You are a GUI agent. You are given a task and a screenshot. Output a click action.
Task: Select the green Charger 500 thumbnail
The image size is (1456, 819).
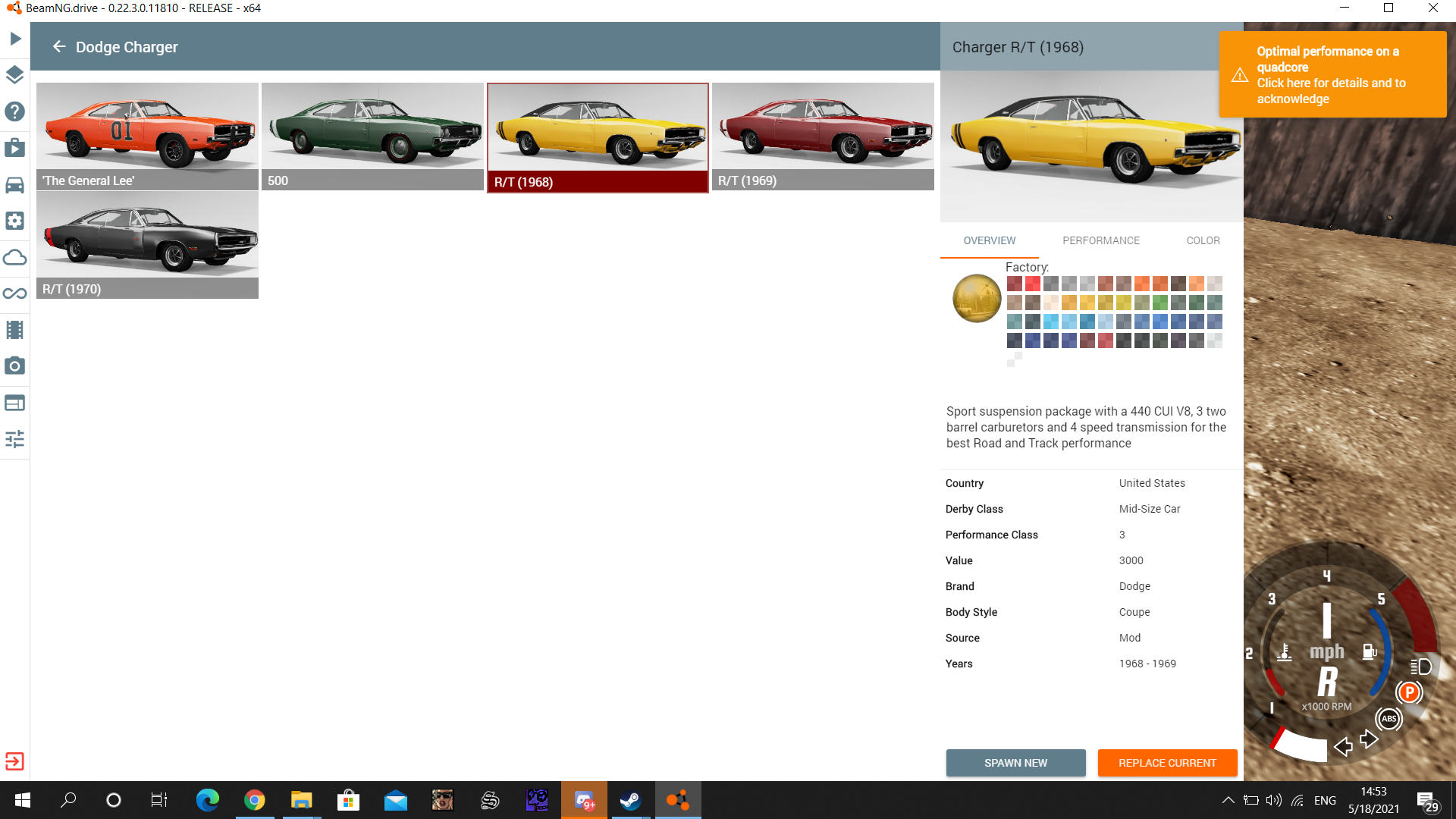pos(372,136)
